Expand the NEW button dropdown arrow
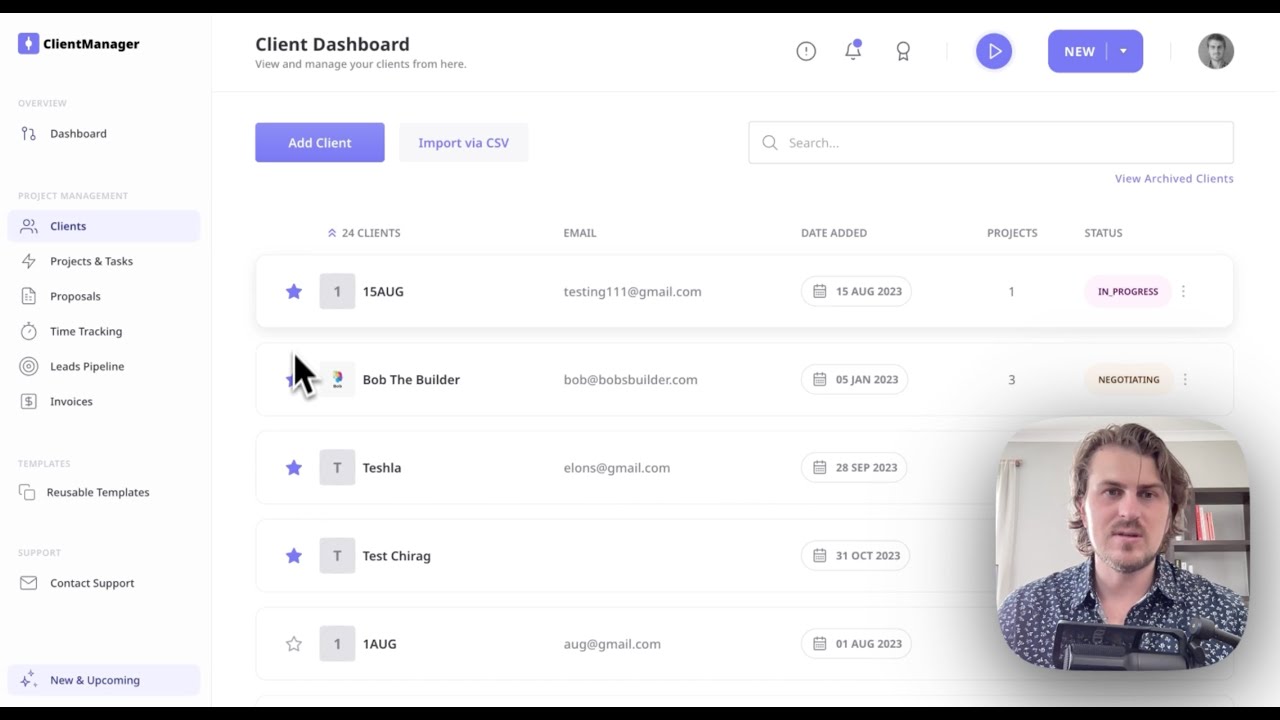The width and height of the screenshot is (1280, 720). pos(1123,51)
